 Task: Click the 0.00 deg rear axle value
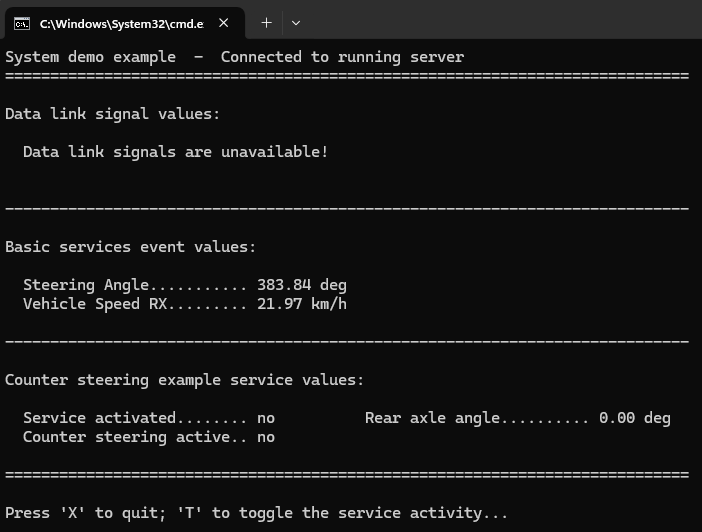click(x=634, y=418)
